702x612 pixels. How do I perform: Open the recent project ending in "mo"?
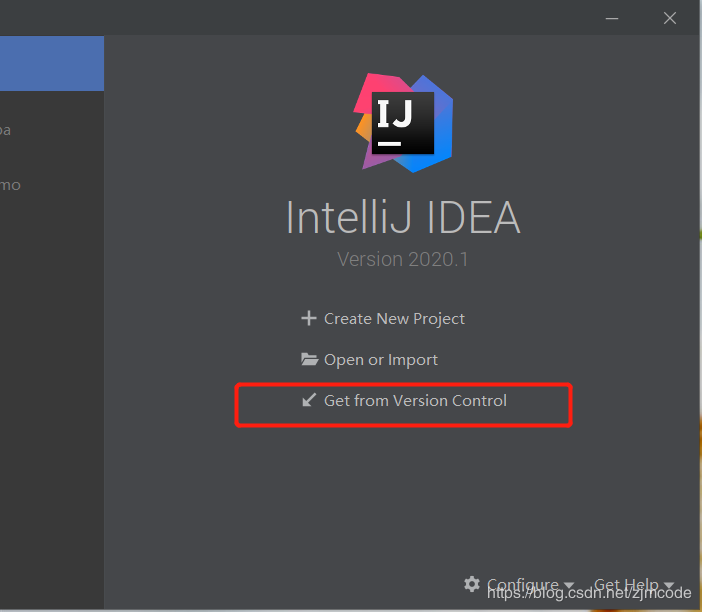(10, 185)
